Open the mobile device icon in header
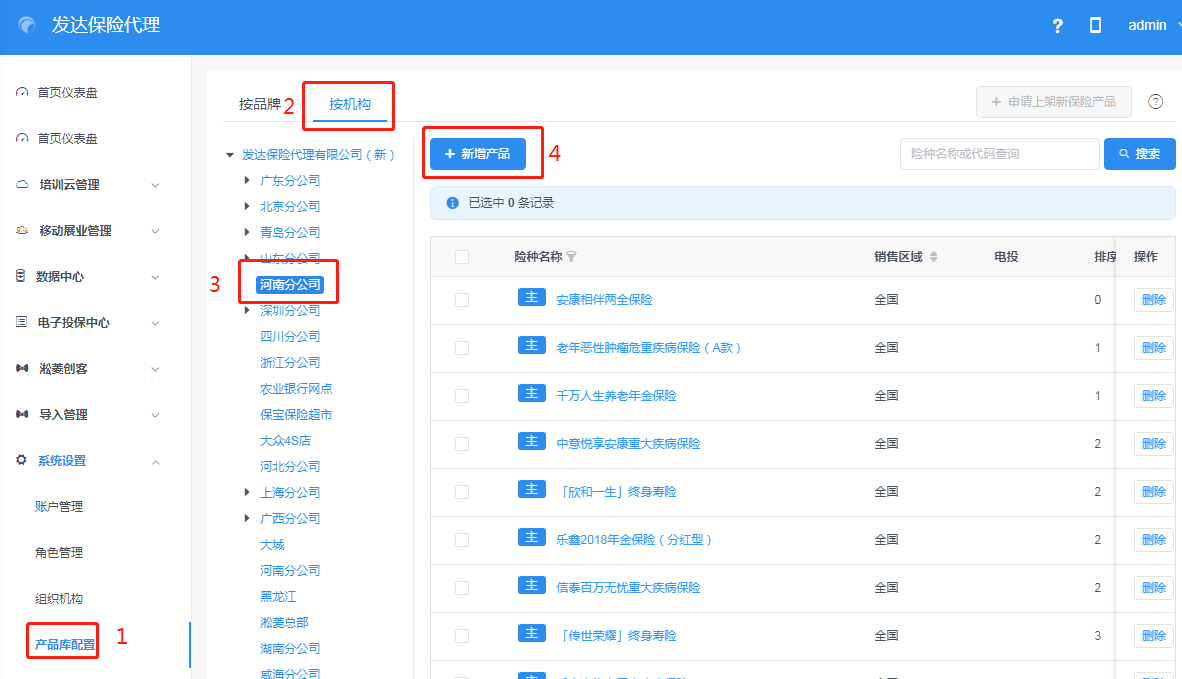Screen dimensions: 1182x679 pos(1095,26)
